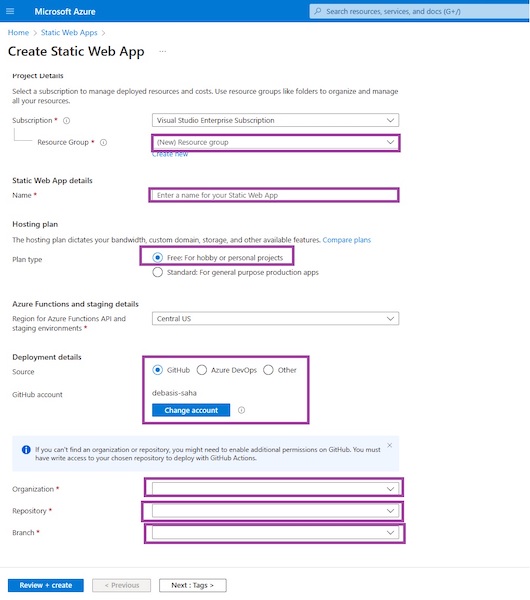The height and width of the screenshot is (600, 530).
Task: Click the Subscription info icon
Action: (67, 121)
